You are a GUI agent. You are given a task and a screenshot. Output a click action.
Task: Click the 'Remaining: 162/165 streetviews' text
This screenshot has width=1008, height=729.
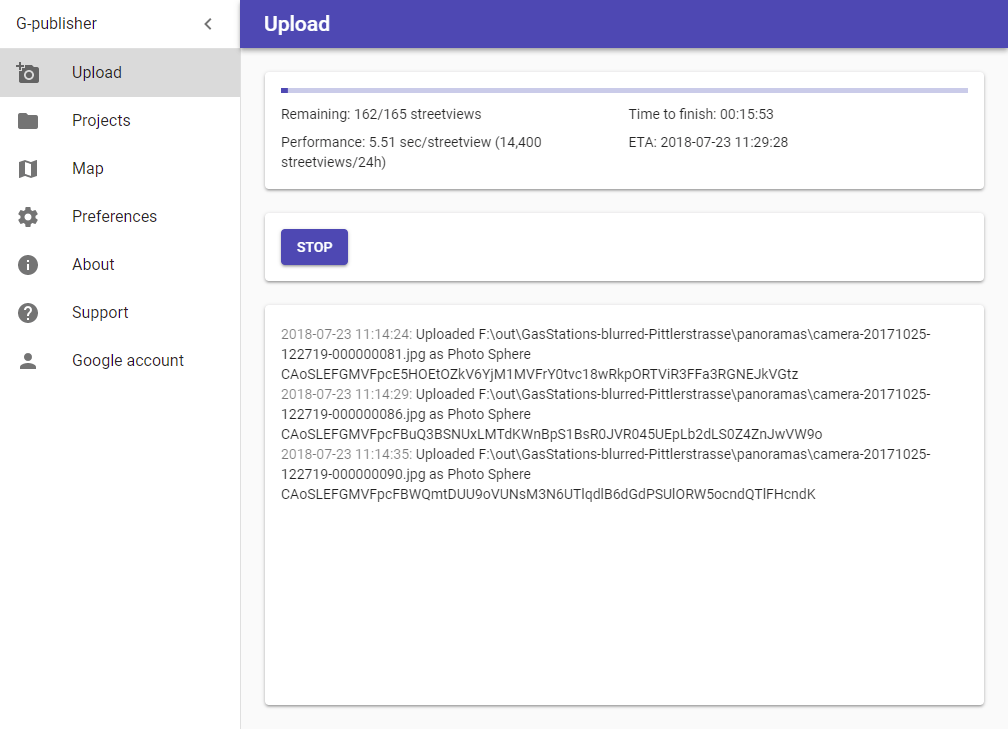point(381,114)
